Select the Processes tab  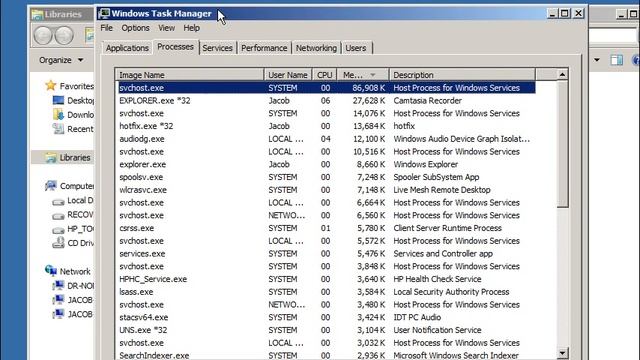point(176,47)
